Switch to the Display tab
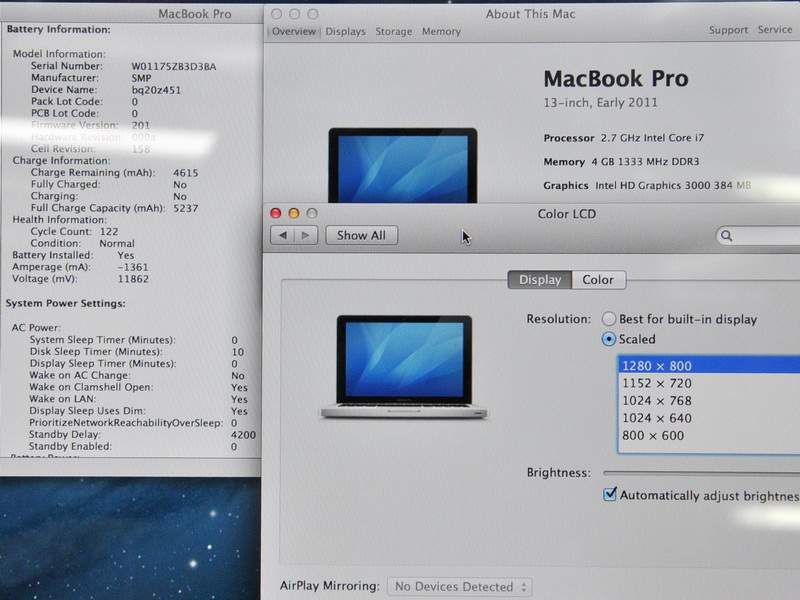This screenshot has width=800, height=600. pos(540,280)
